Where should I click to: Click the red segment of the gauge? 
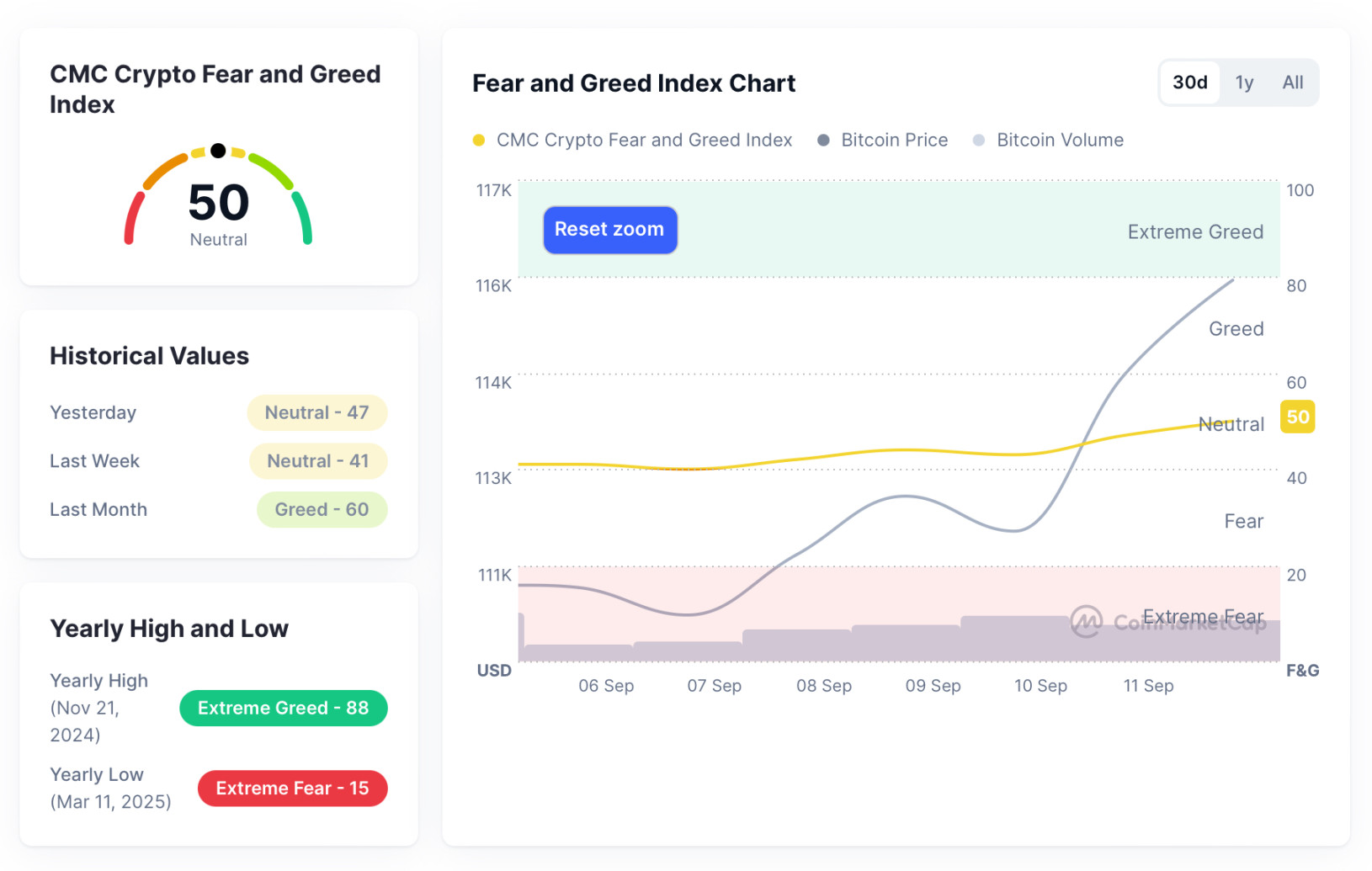[x=132, y=217]
